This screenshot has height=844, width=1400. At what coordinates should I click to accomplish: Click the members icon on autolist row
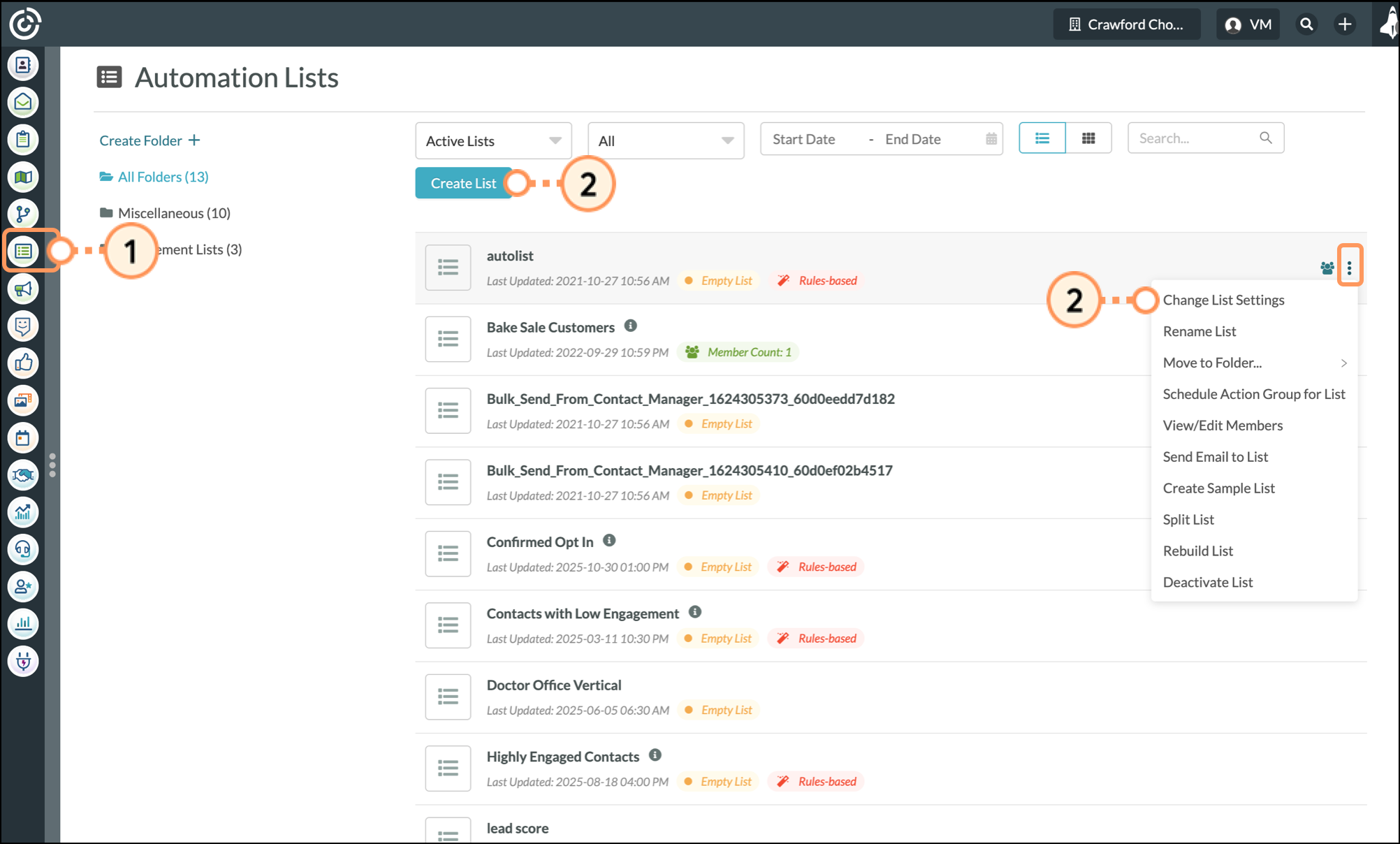tap(1327, 268)
